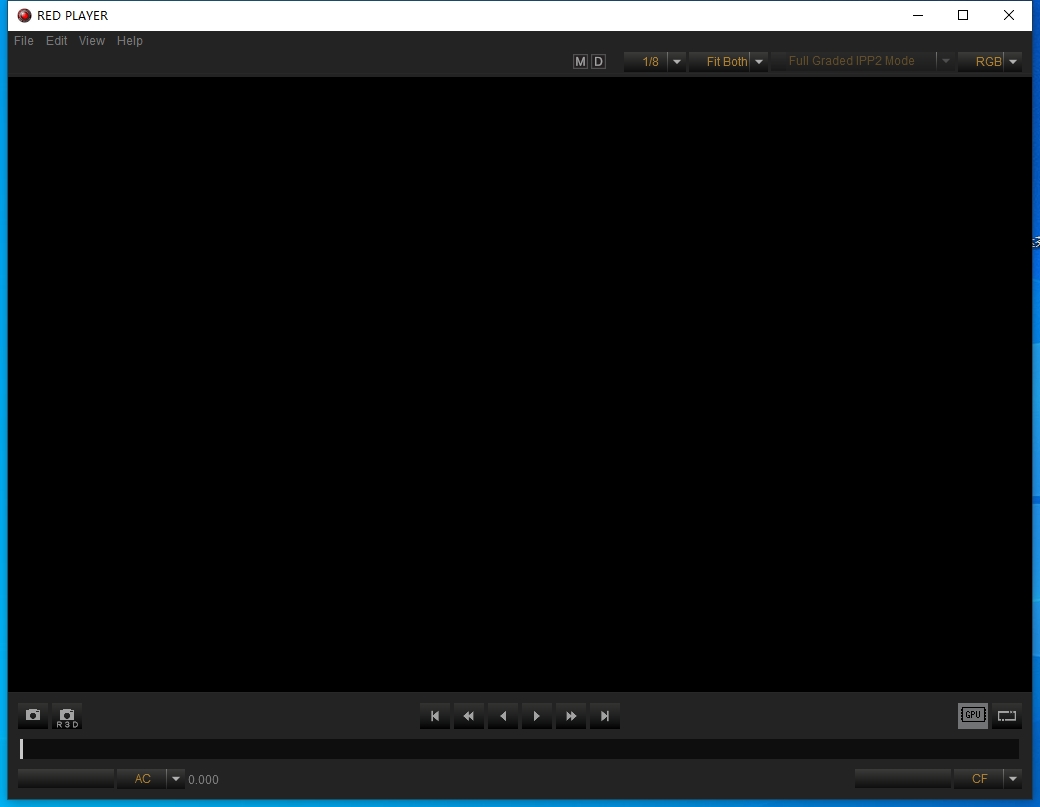Open the File menu

(x=24, y=41)
